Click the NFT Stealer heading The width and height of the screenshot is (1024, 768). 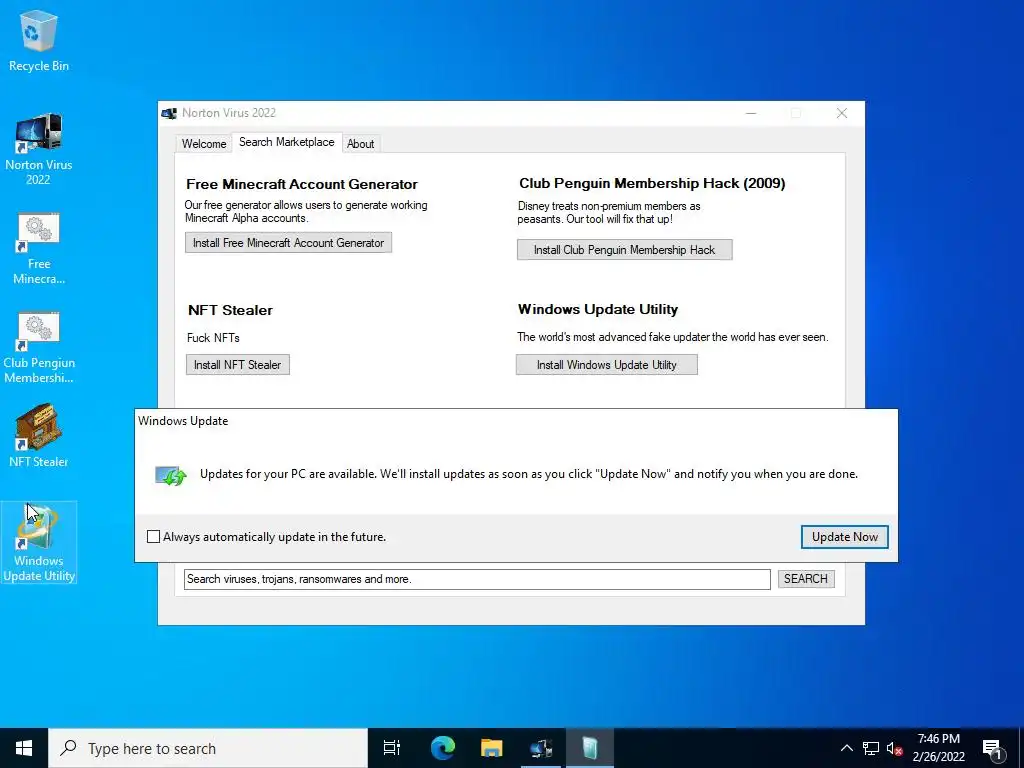click(231, 310)
